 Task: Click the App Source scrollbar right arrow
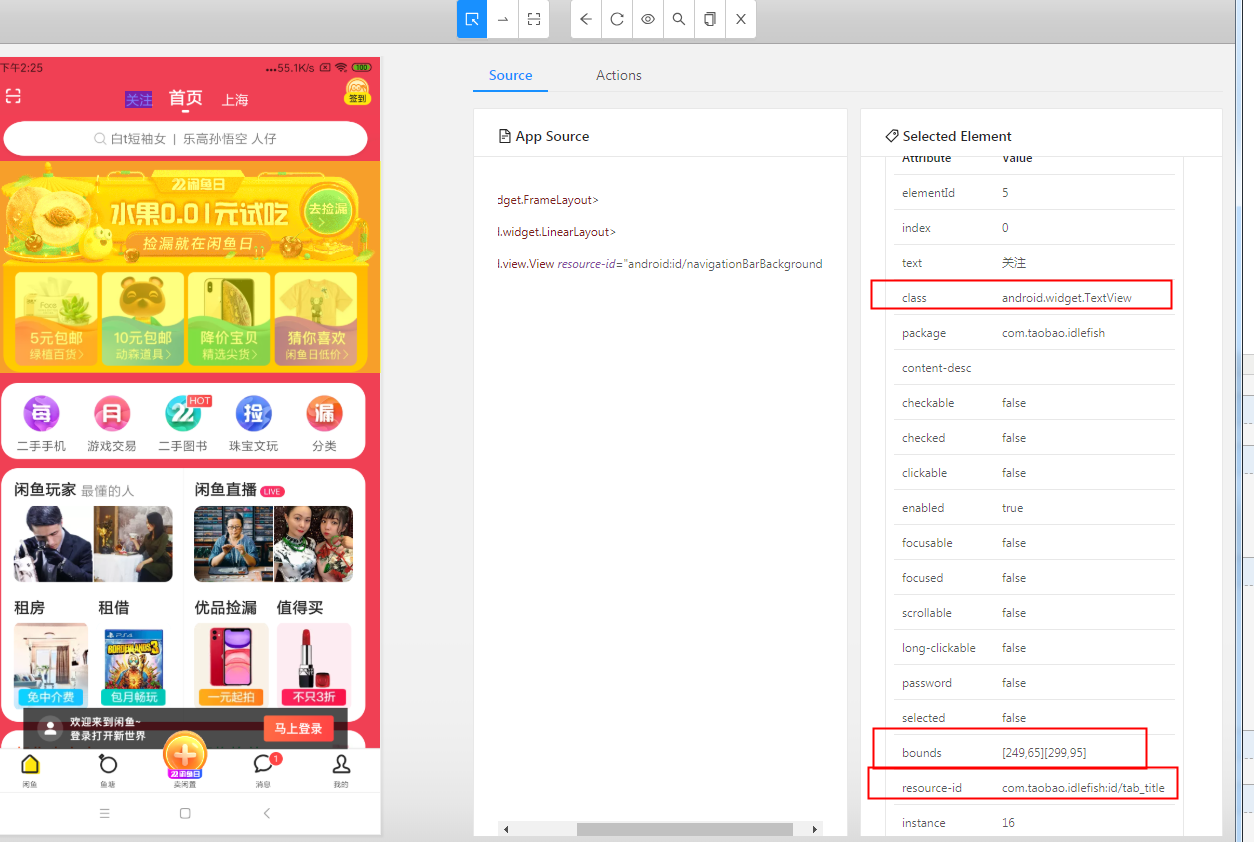[x=815, y=830]
